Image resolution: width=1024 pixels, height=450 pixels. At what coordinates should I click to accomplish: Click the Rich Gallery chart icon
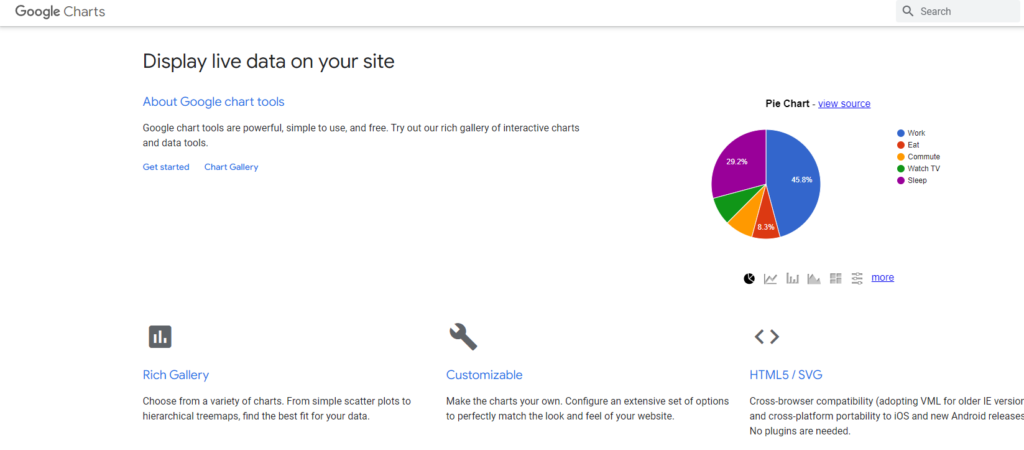coord(160,336)
